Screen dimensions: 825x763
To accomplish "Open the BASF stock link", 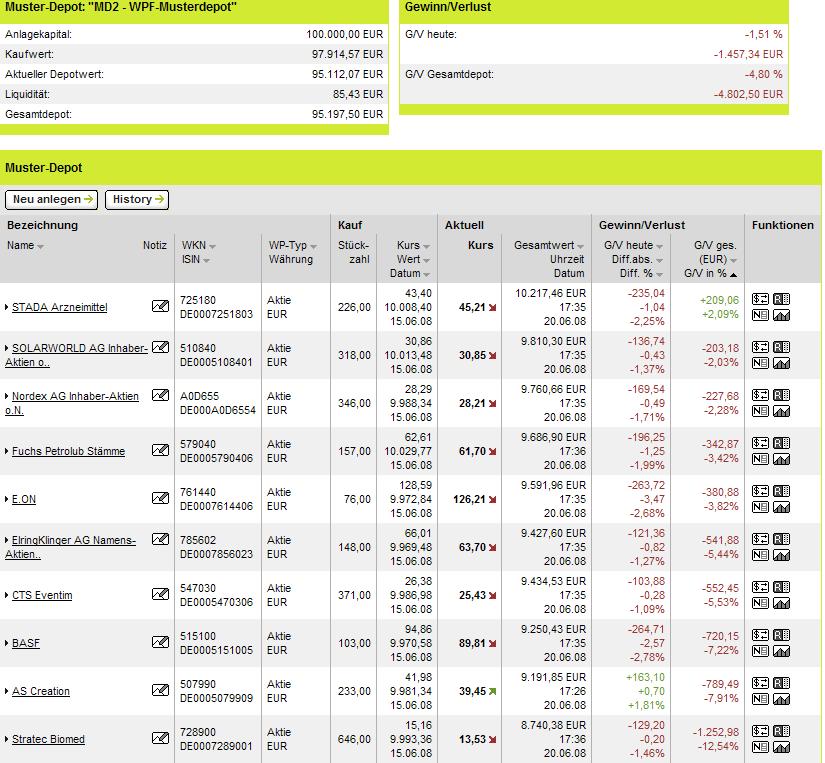I will 26,643.
